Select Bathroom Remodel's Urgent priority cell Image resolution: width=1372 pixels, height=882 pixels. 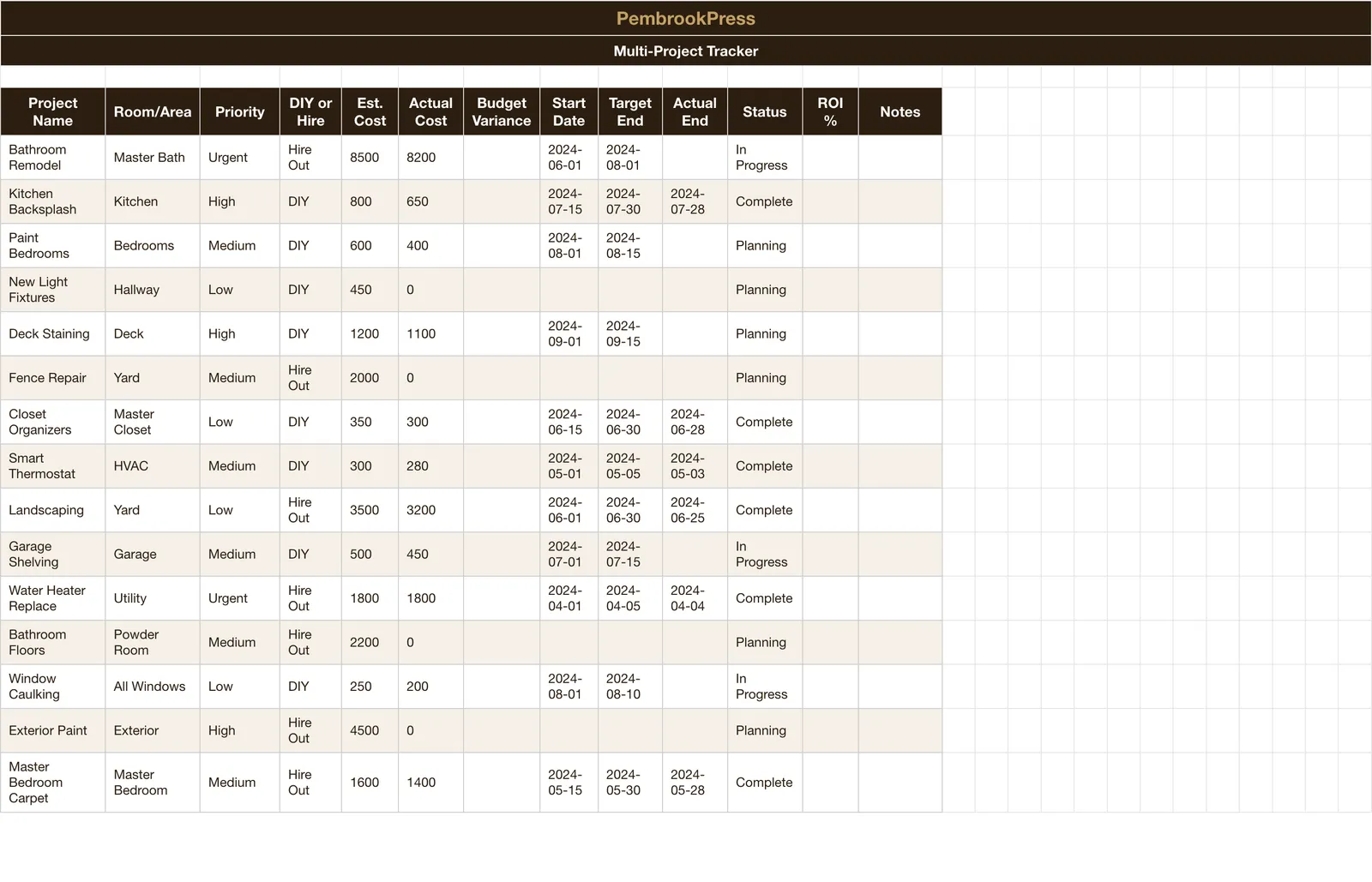click(x=240, y=158)
